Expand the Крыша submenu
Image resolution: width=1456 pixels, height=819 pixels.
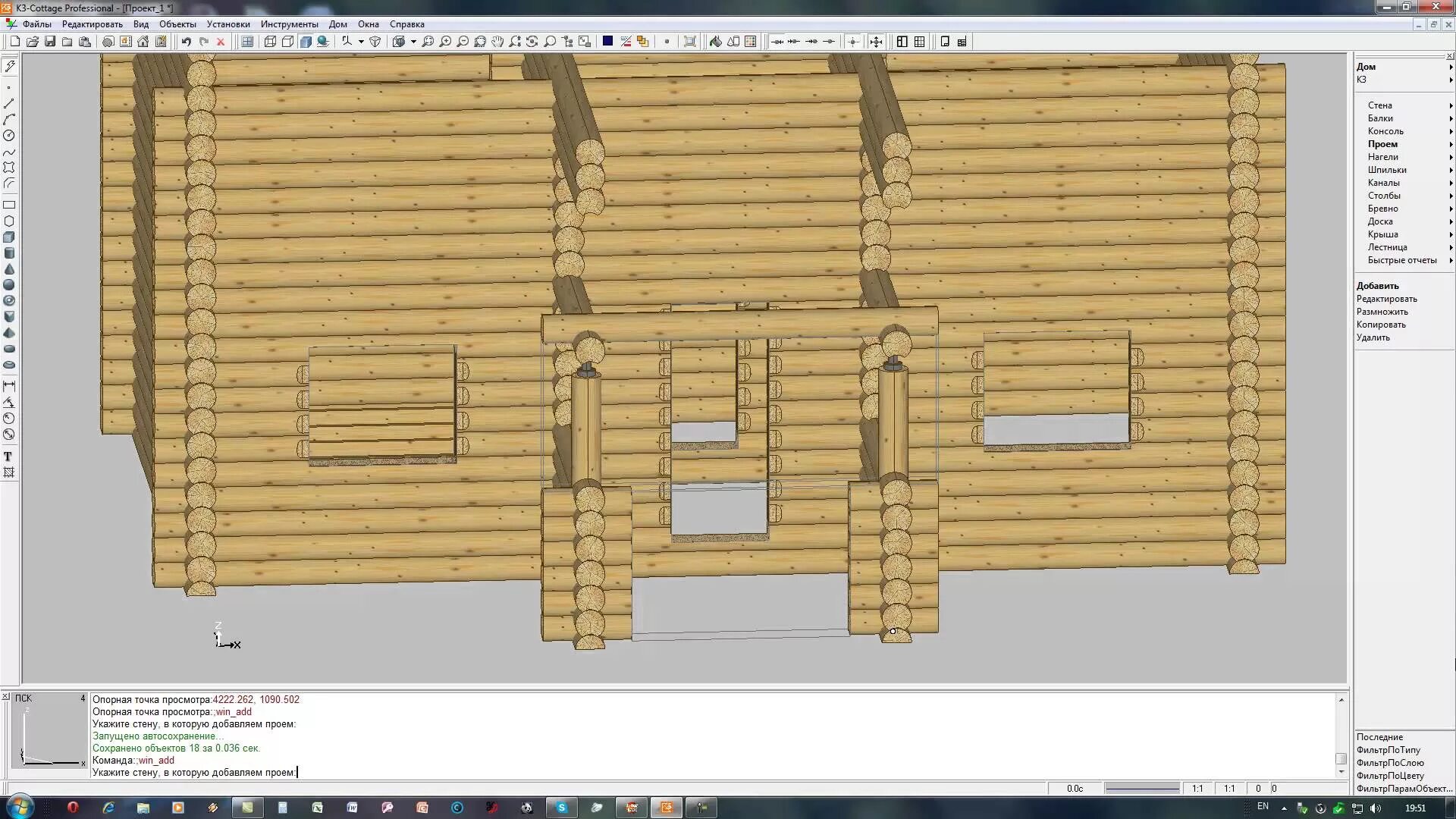point(1382,234)
